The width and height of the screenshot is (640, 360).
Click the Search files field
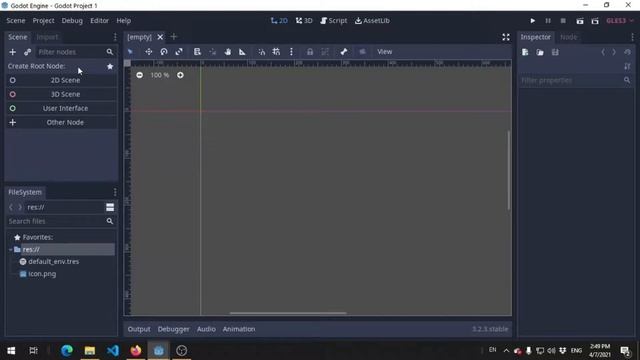(x=61, y=221)
